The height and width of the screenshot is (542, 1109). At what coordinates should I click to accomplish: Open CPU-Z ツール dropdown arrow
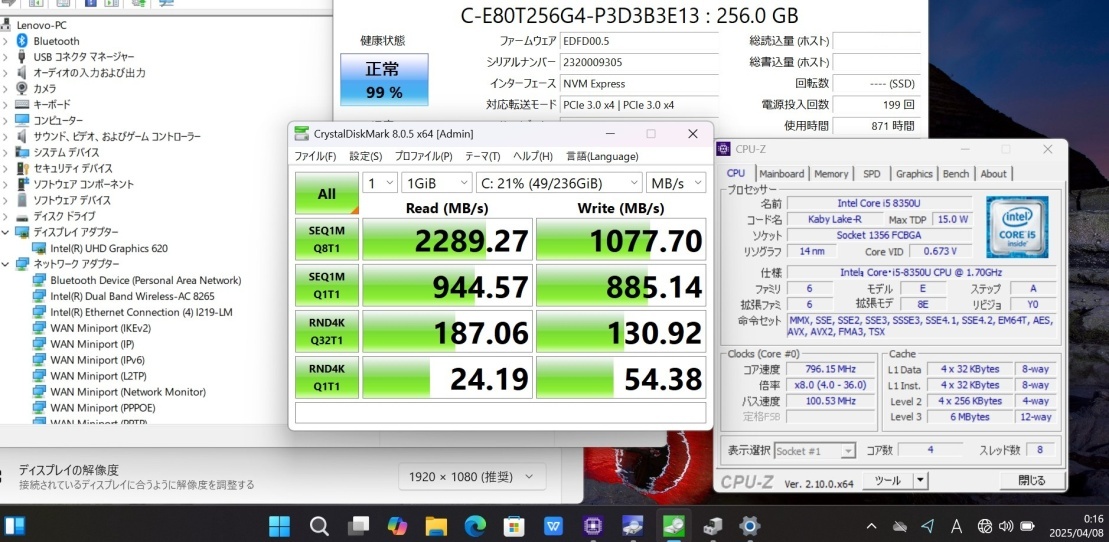pyautogui.click(x=919, y=480)
